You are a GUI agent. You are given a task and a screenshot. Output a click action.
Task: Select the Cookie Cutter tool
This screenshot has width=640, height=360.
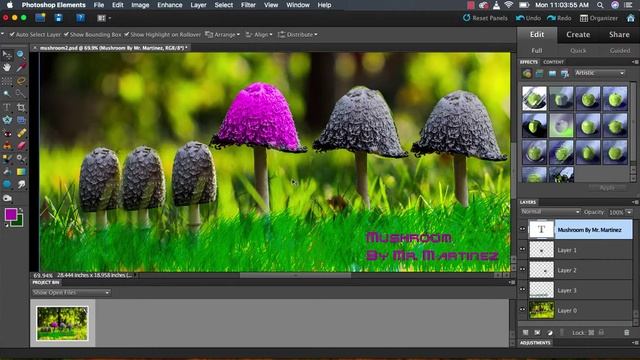click(x=7, y=120)
